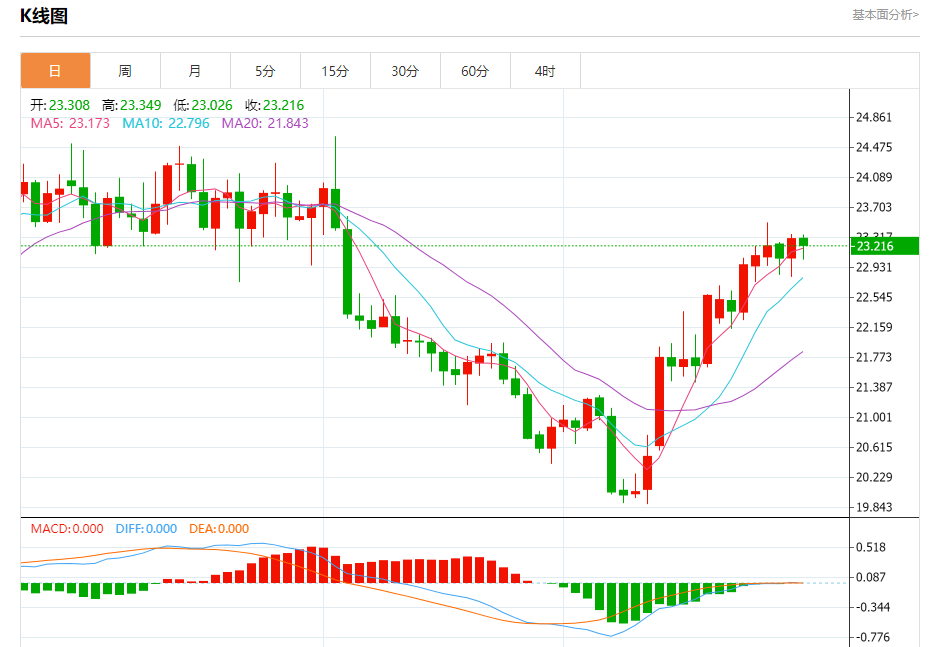This screenshot has width=933, height=647.
Task: Click the 24.089 price axis label
Action: tap(874, 177)
